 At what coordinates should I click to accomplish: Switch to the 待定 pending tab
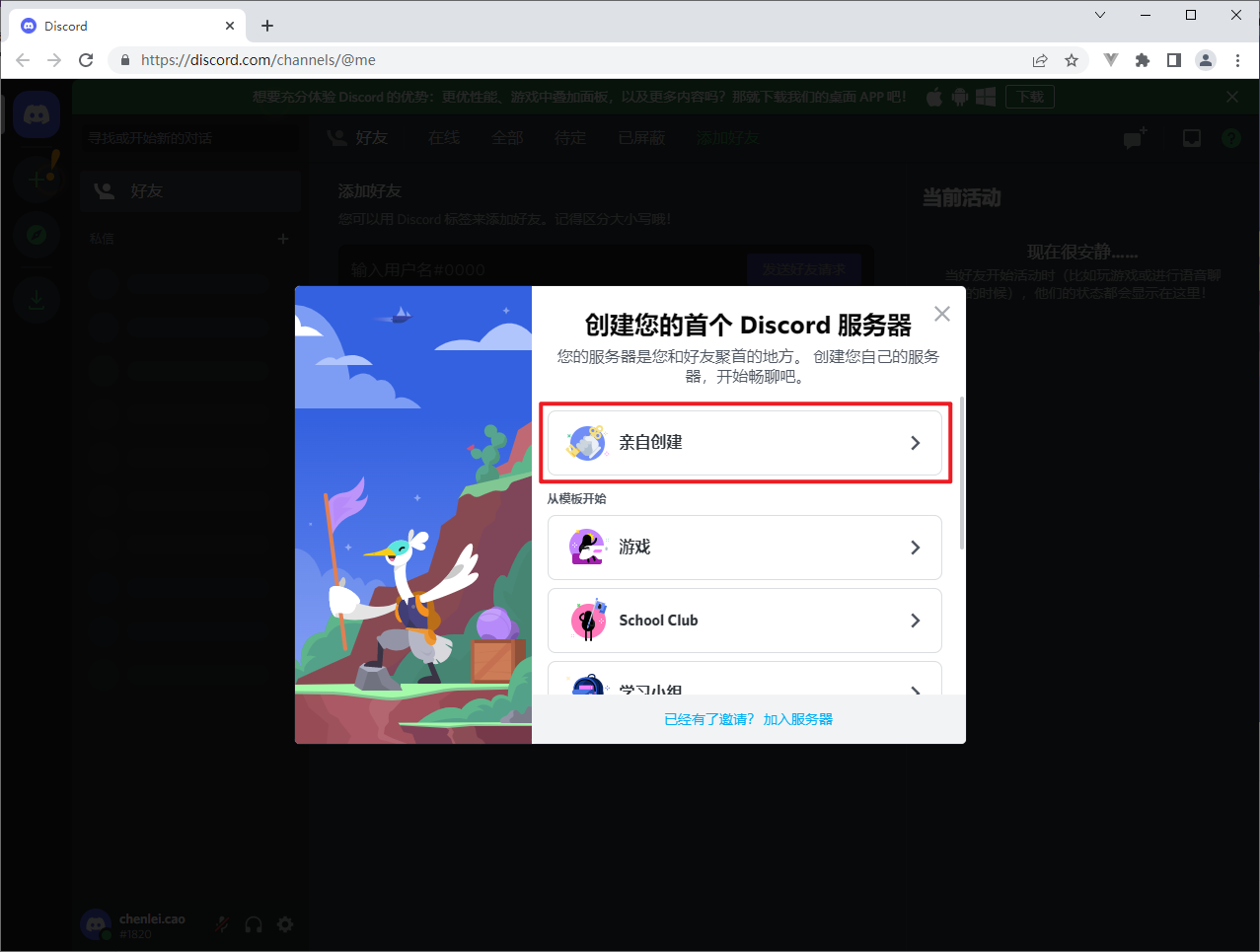570,138
